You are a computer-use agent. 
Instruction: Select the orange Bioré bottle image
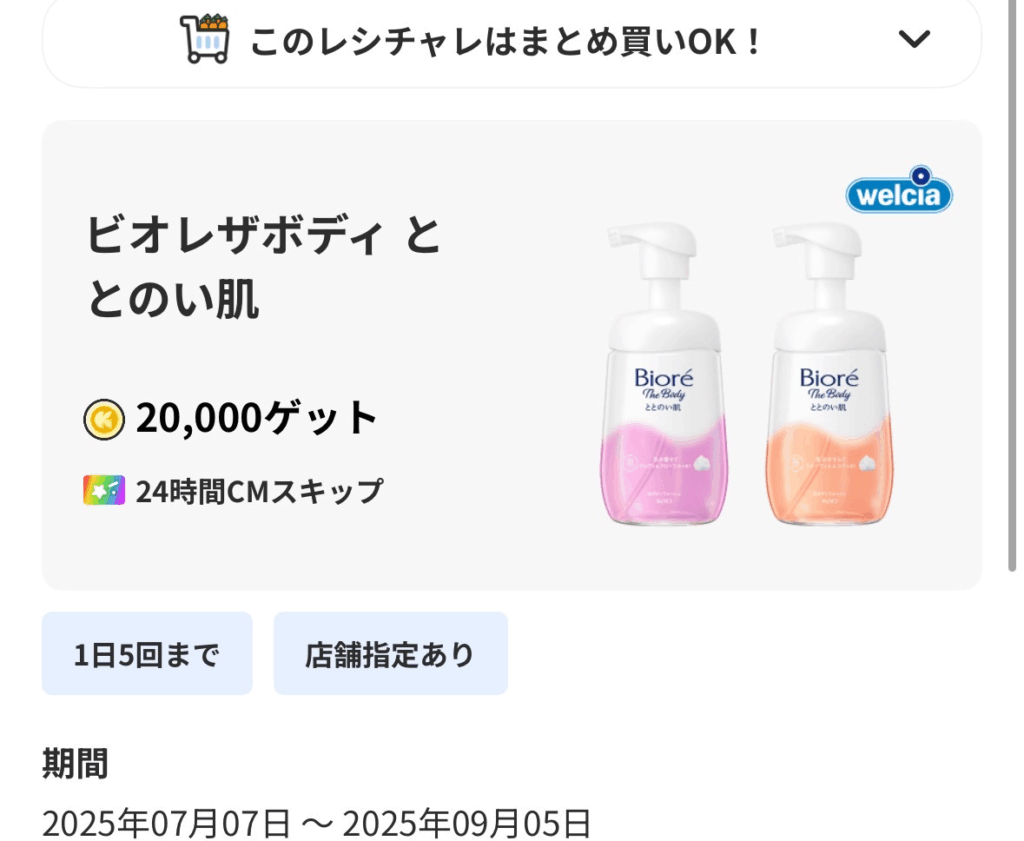[828, 373]
